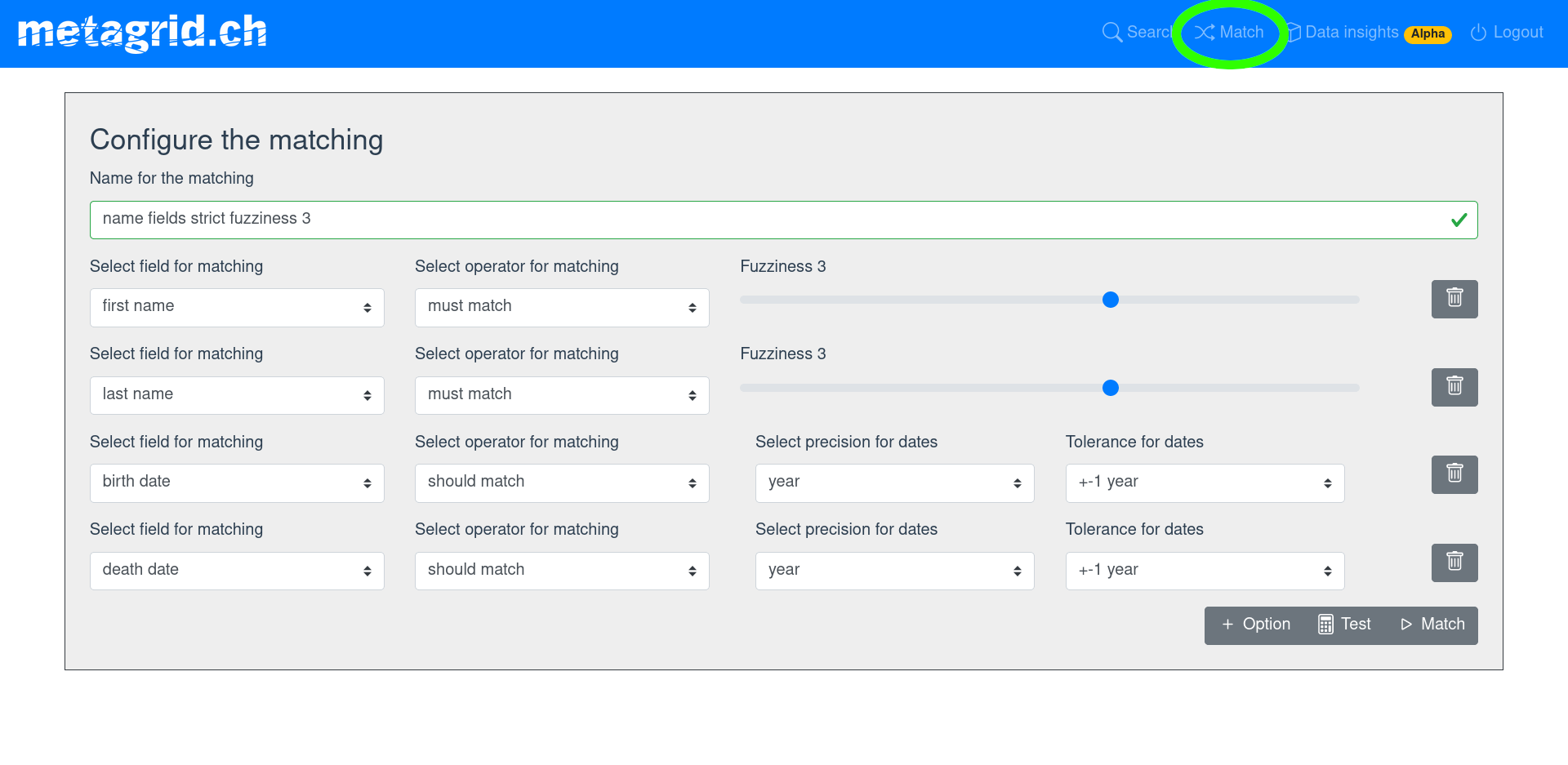Click the Logout power icon link
The image size is (1568, 765).
point(1507,33)
